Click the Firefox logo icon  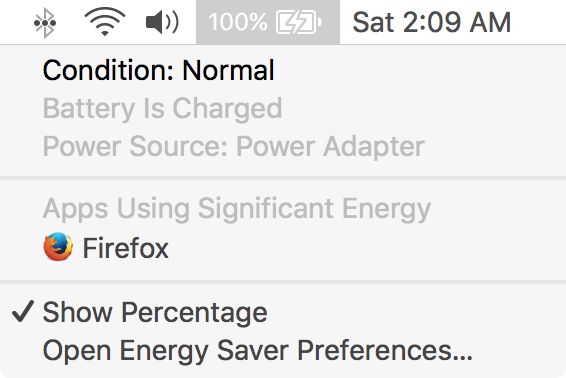coord(58,247)
